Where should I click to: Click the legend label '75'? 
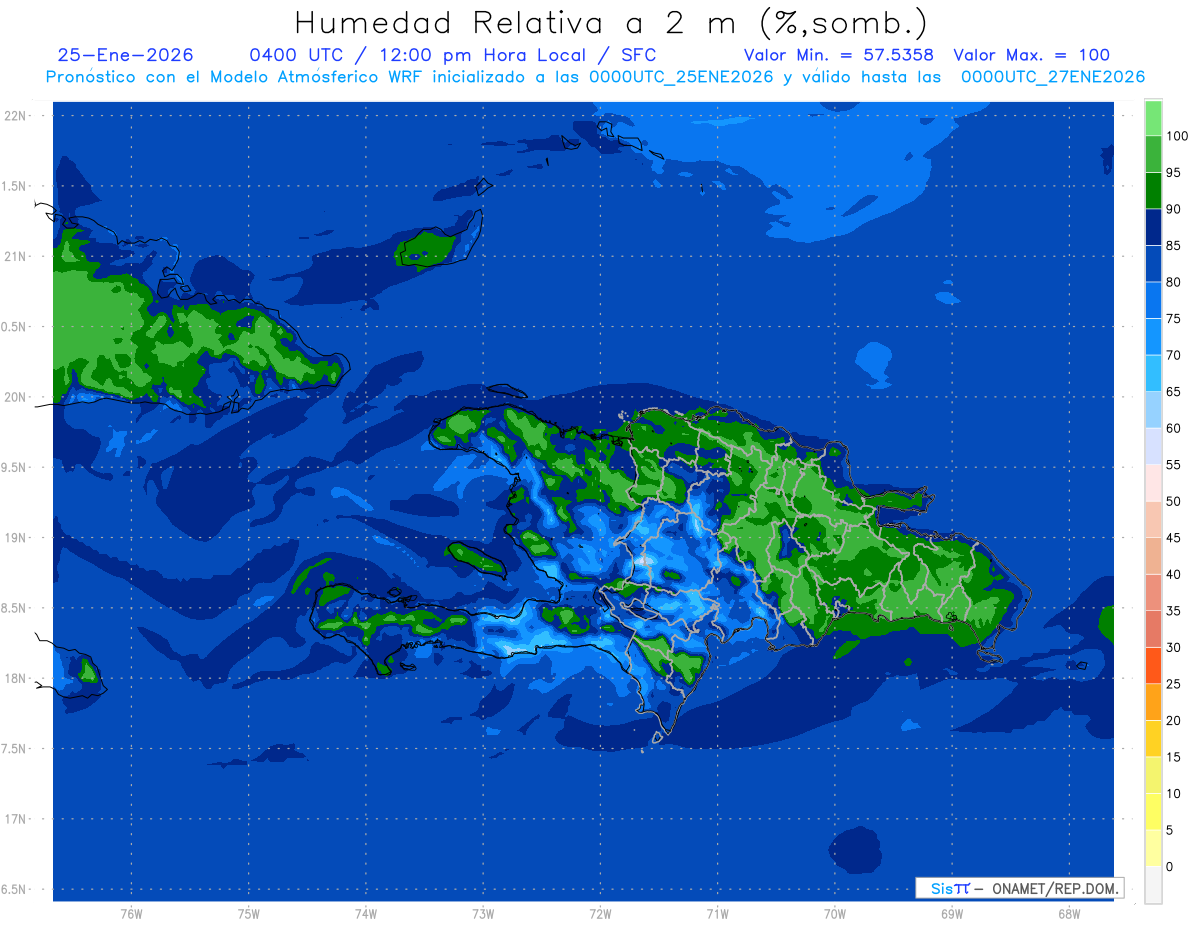point(1173,319)
